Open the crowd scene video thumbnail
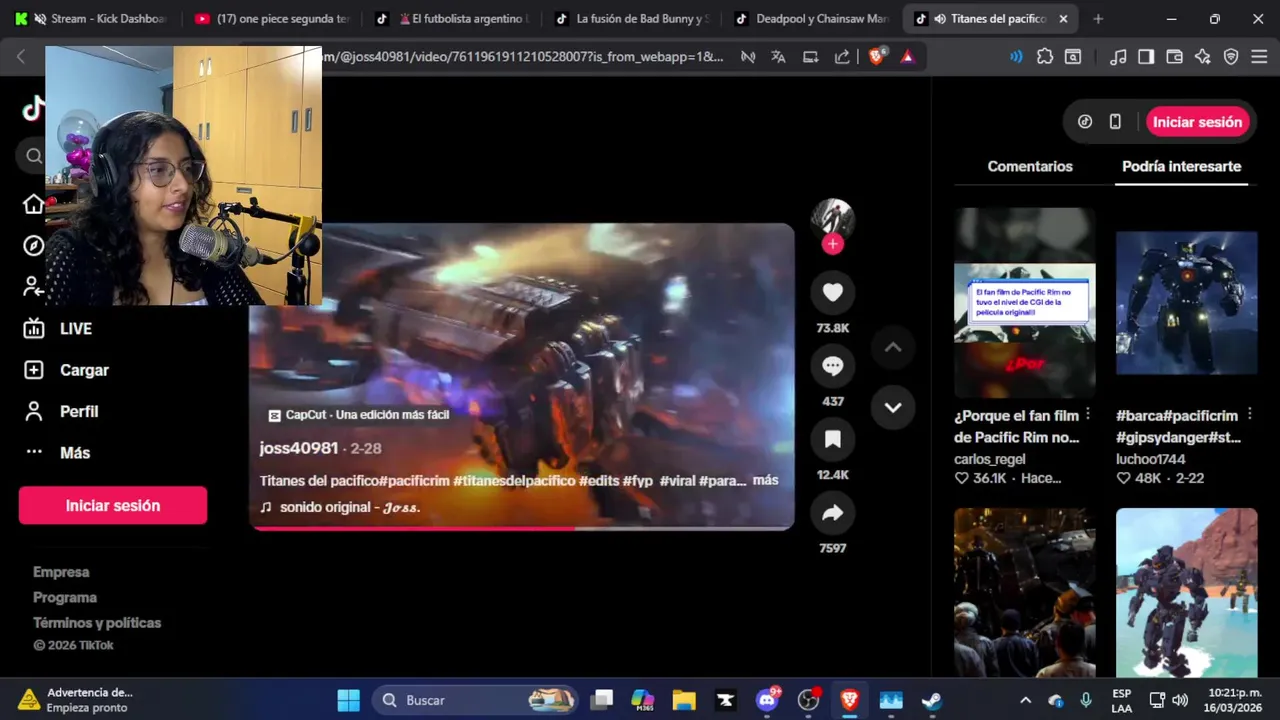The height and width of the screenshot is (720, 1280). point(1024,592)
